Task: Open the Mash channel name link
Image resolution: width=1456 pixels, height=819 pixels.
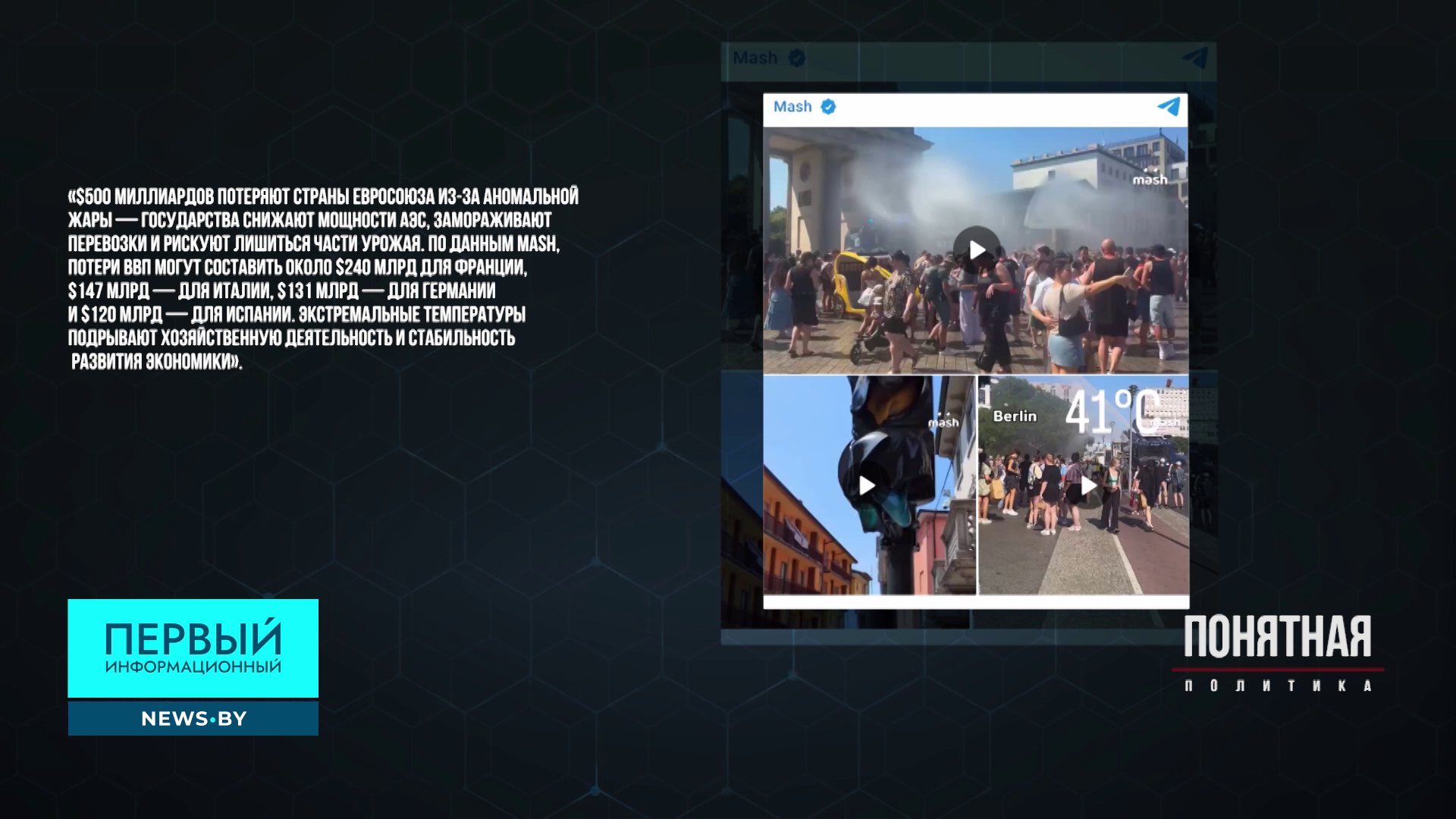Action: [x=792, y=107]
